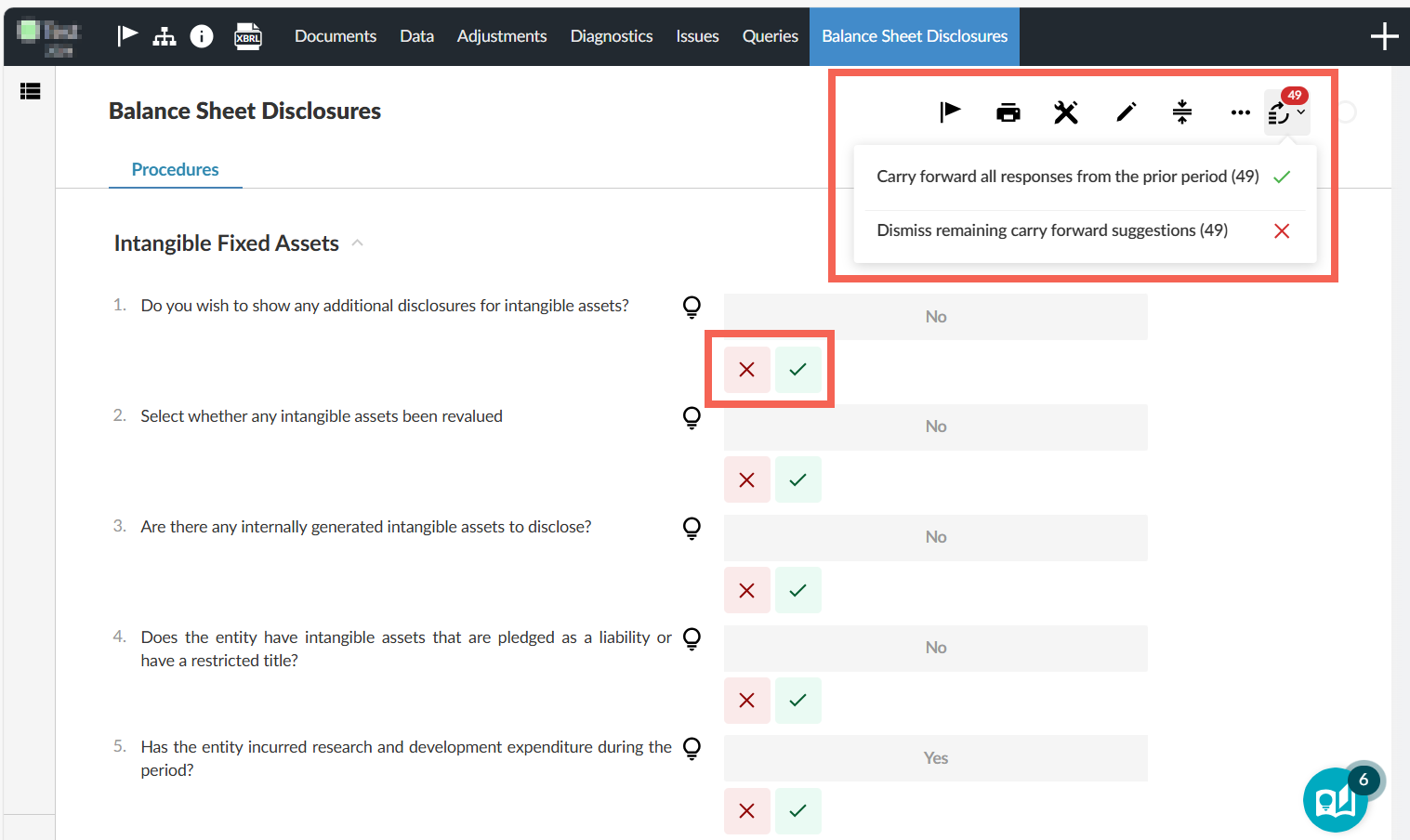Image resolution: width=1410 pixels, height=840 pixels.
Task: Click the pencil edit icon
Action: [1126, 112]
